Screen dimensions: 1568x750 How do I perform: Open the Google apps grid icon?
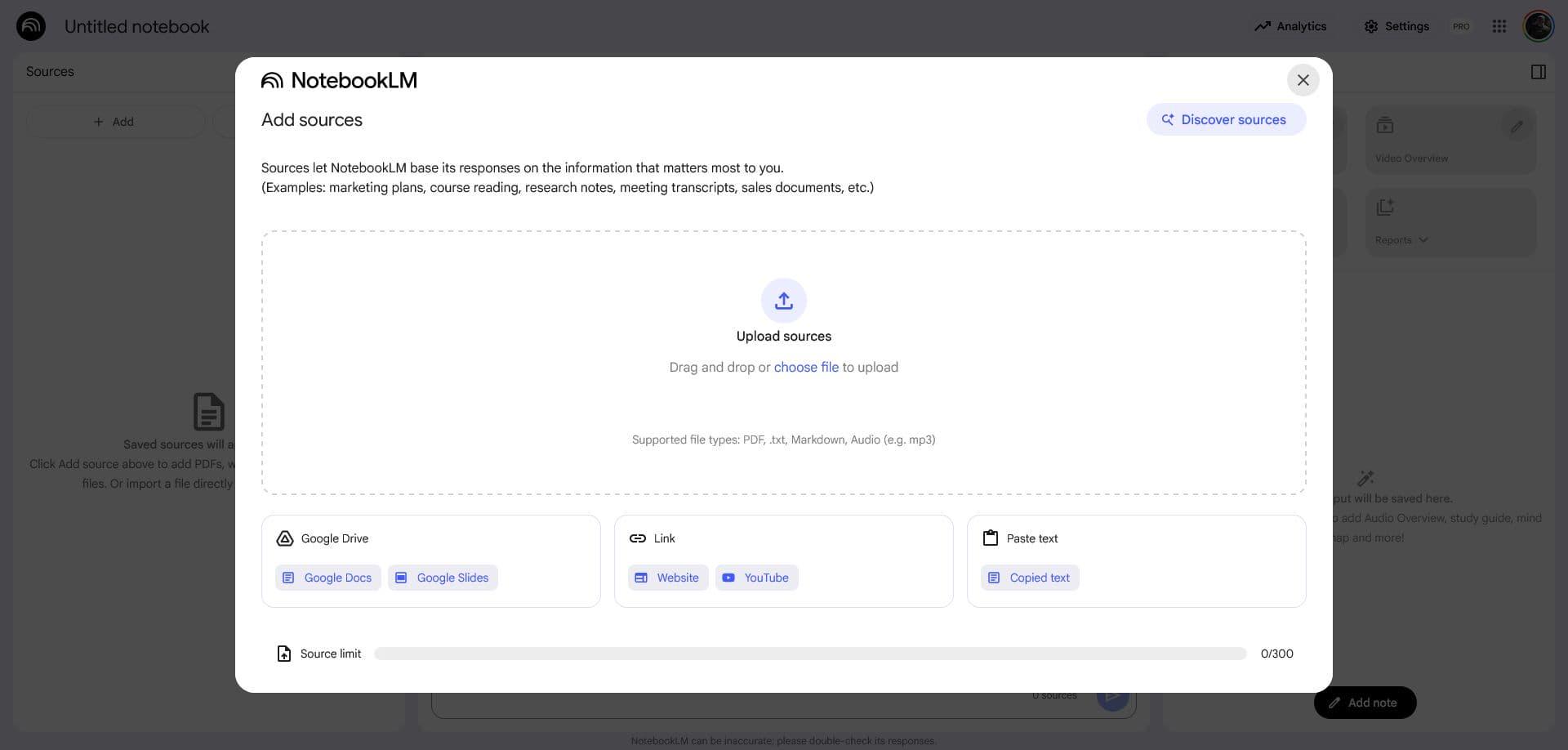[x=1499, y=26]
